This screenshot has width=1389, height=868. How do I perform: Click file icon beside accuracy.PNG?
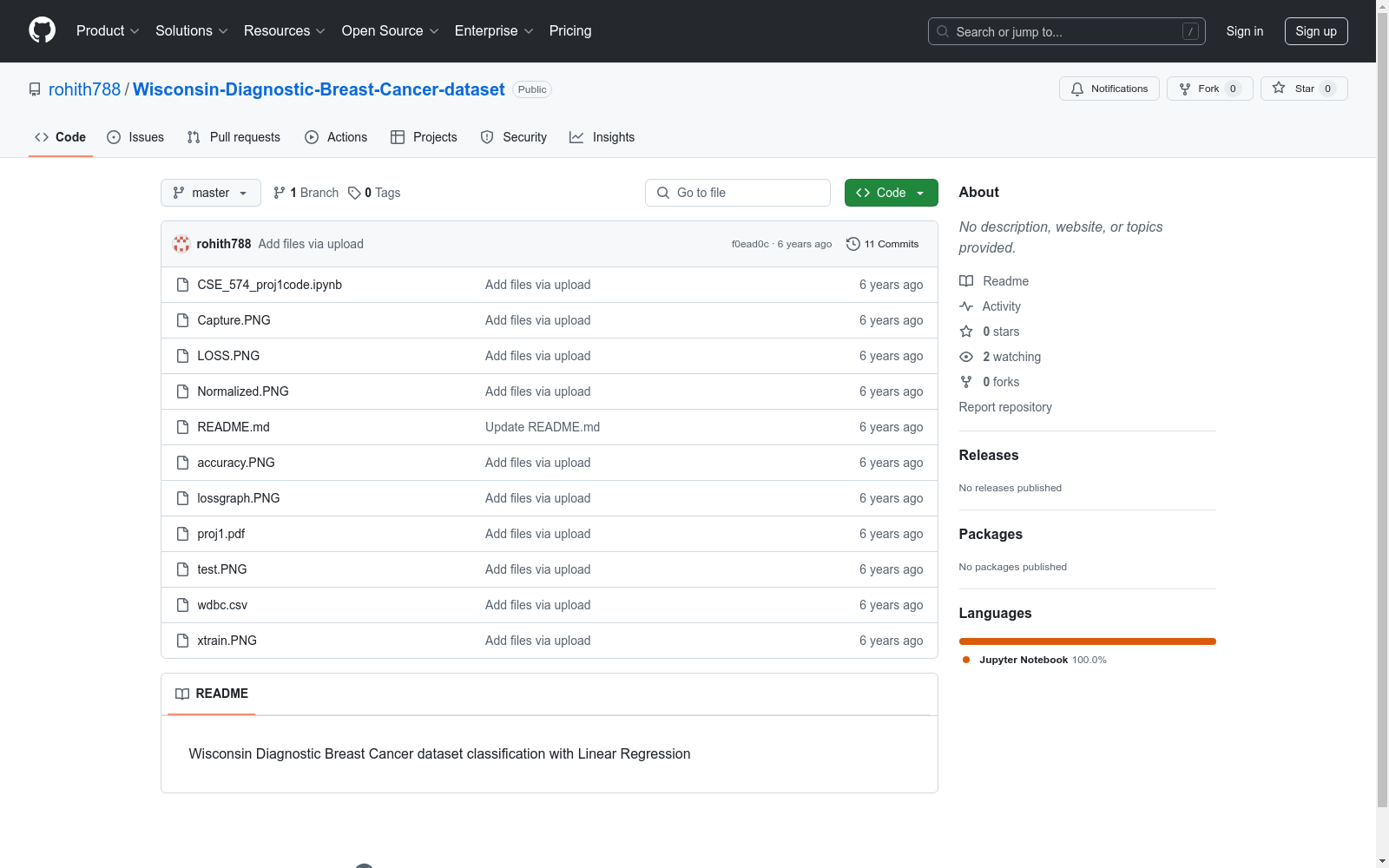pyautogui.click(x=182, y=463)
